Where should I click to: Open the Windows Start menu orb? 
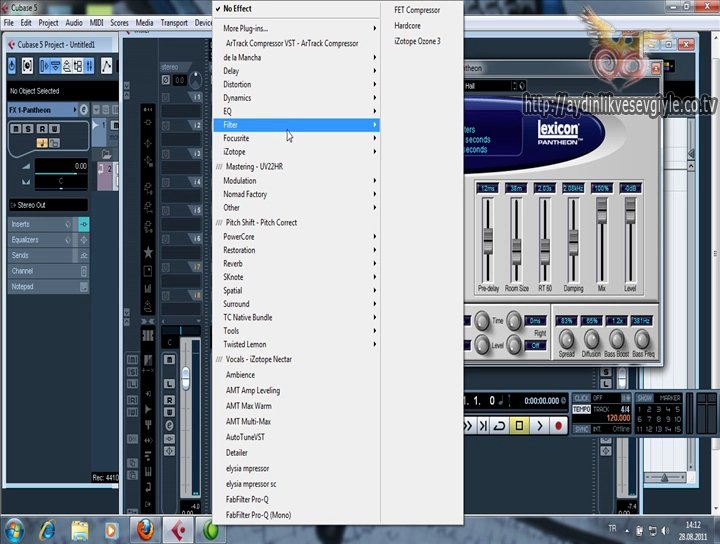click(14, 530)
